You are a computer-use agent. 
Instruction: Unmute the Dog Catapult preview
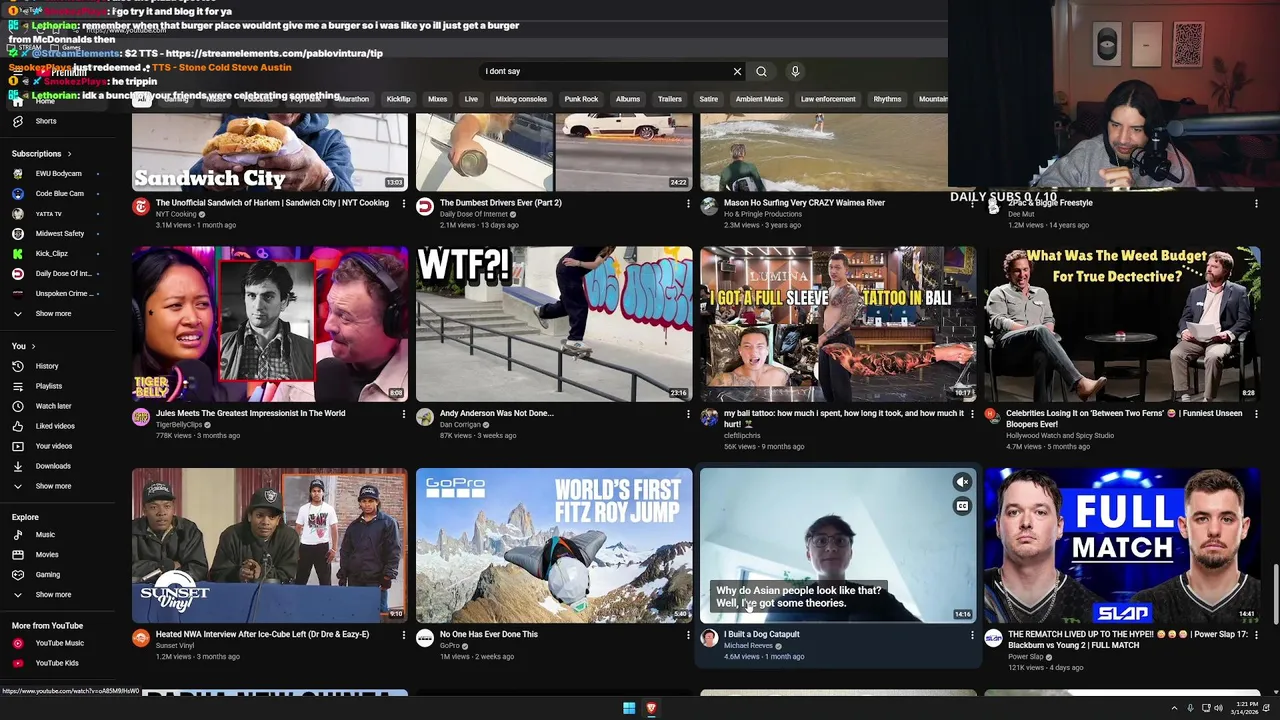[x=962, y=482]
